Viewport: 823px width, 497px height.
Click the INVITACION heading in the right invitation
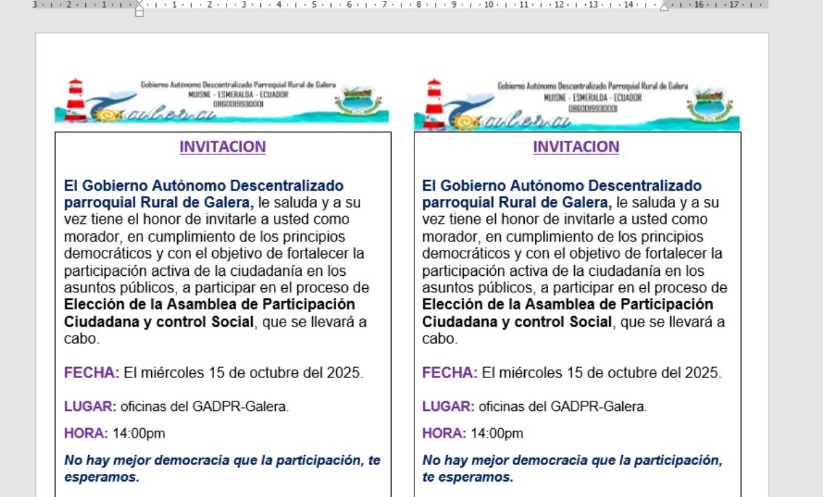point(576,147)
